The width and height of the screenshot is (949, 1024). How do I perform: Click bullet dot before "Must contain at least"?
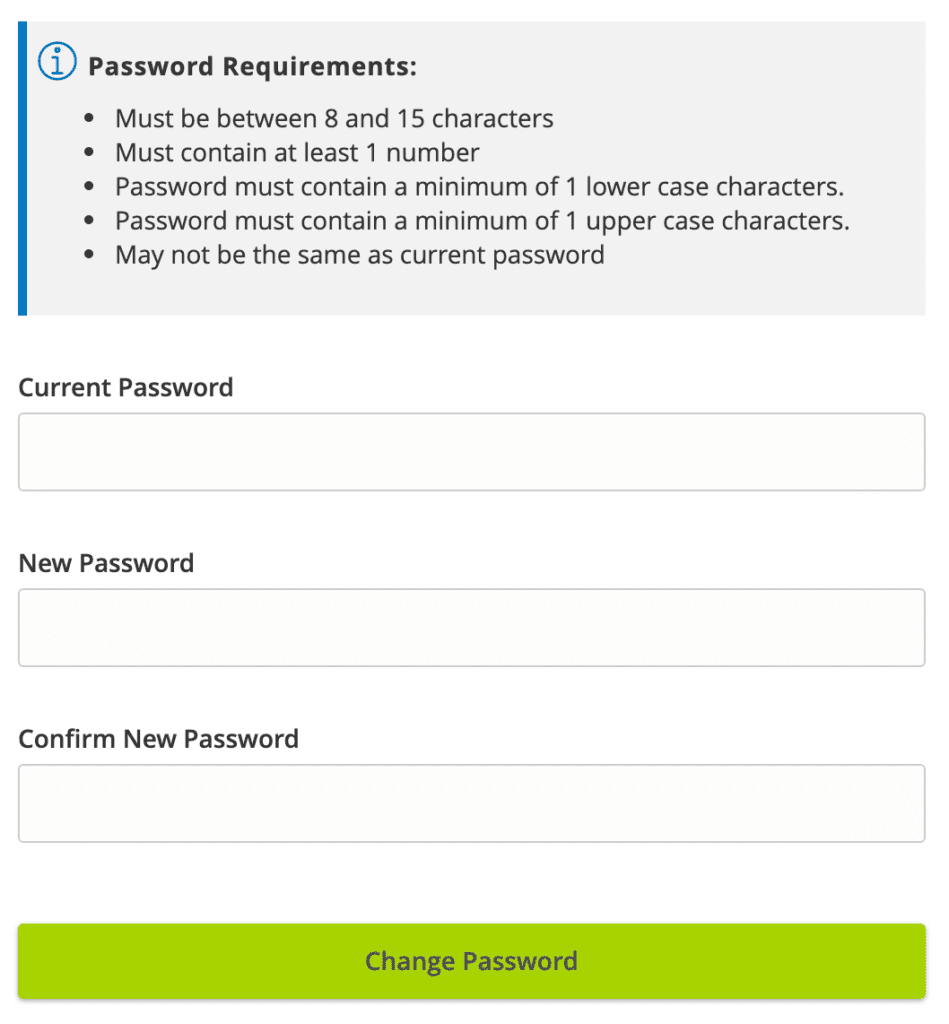[91, 154]
